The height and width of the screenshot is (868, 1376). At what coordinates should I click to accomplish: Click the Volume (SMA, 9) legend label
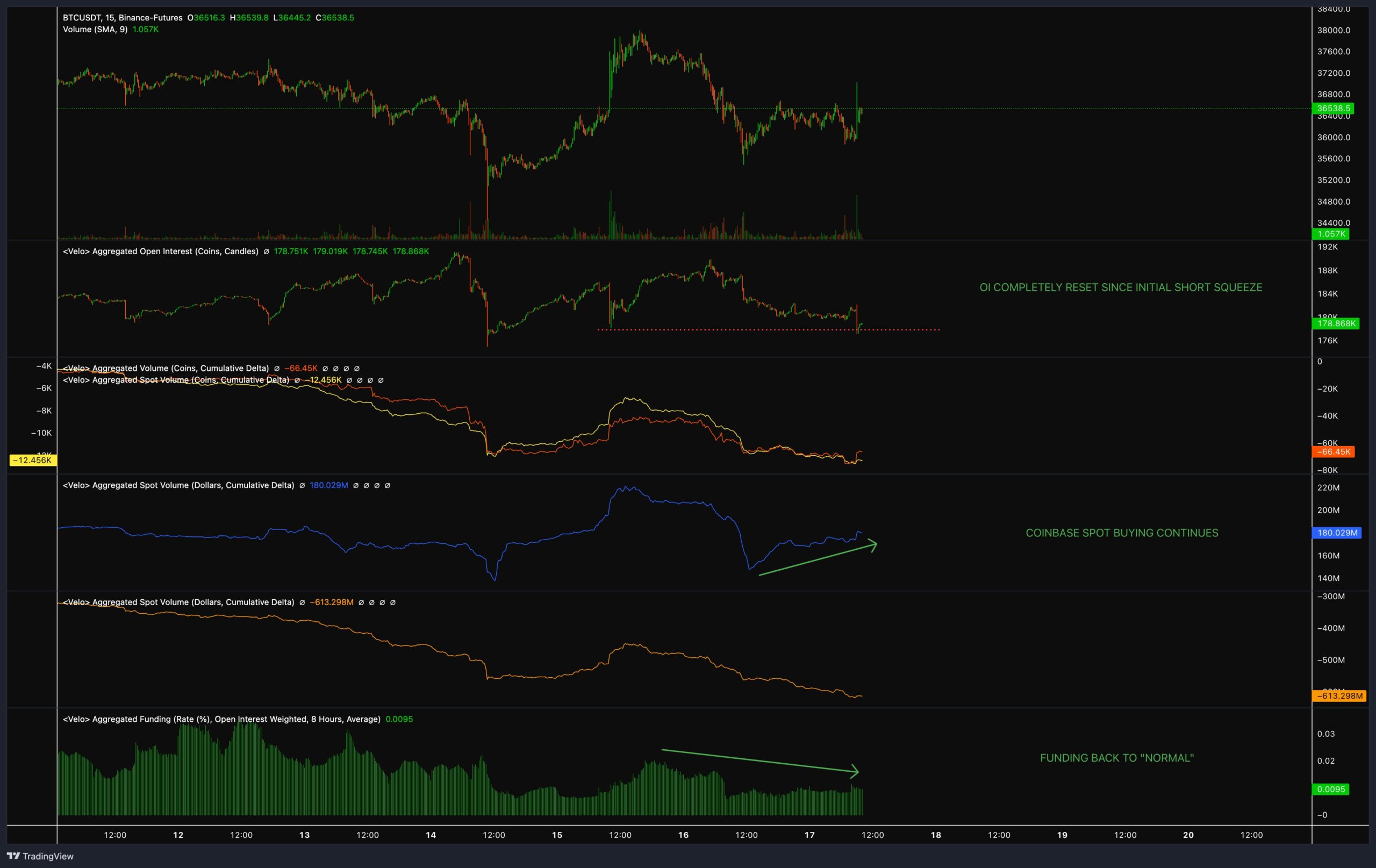pos(95,29)
